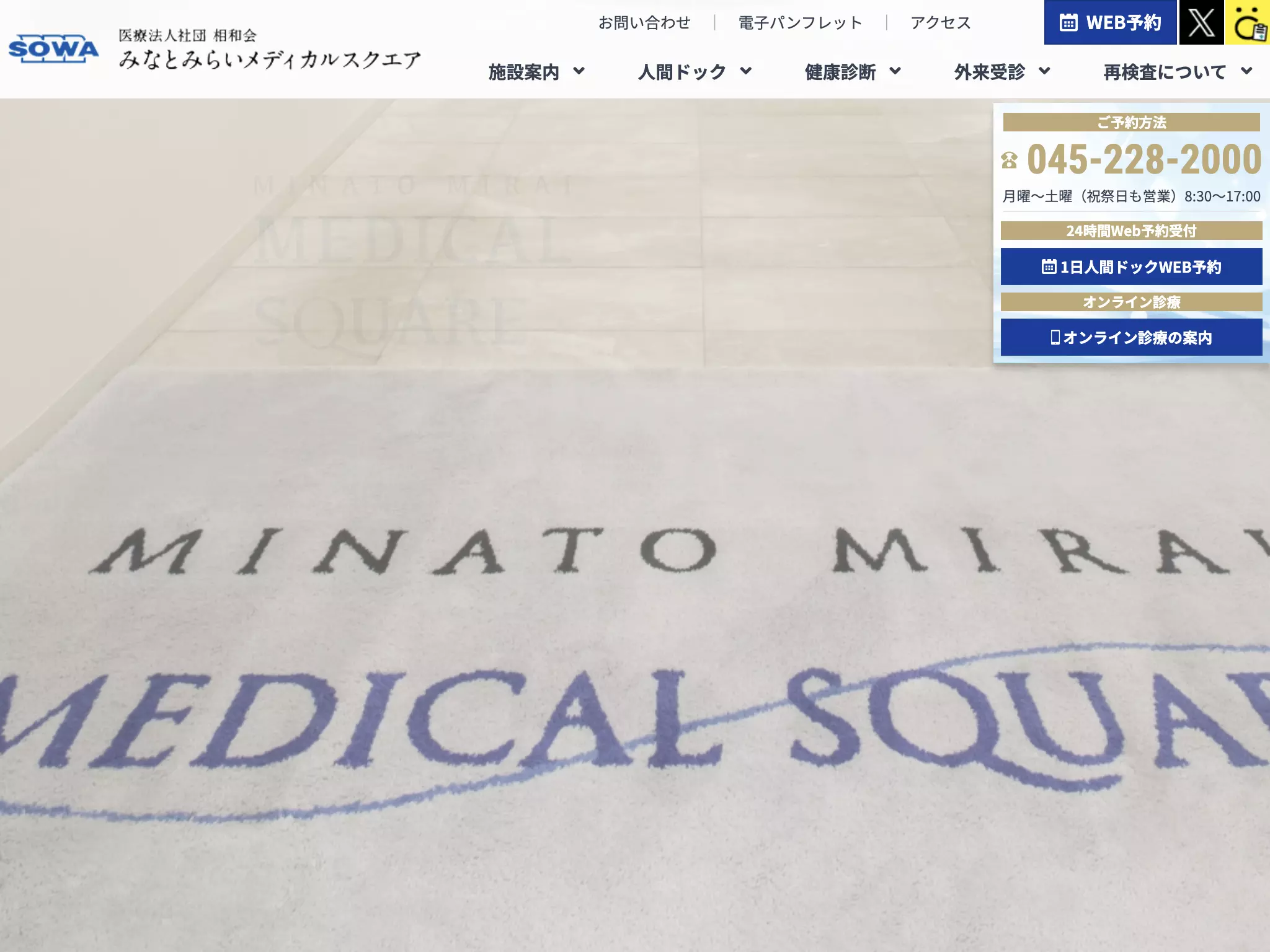
Task: Expand the 健康診断 chevron
Action: [x=895, y=71]
